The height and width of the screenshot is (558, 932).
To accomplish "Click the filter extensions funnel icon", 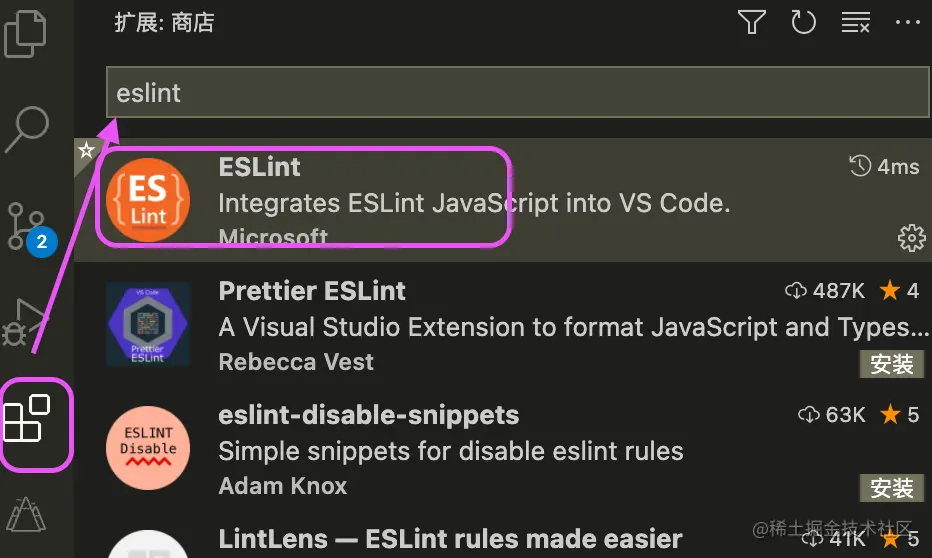I will click(751, 23).
